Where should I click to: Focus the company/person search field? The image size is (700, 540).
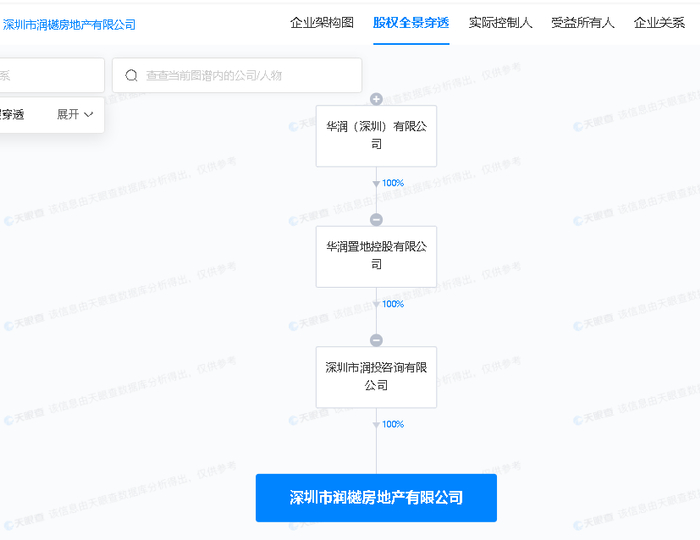pyautogui.click(x=237, y=75)
